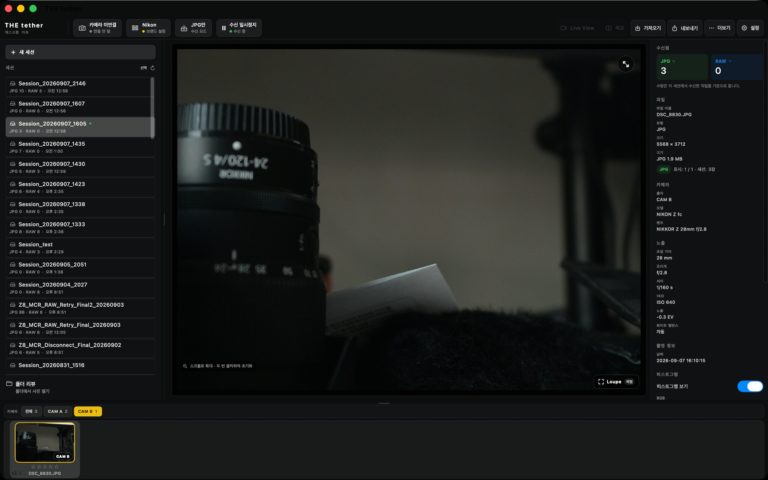
Task: Select the yellow CAM B filter tab
Action: coord(88,411)
